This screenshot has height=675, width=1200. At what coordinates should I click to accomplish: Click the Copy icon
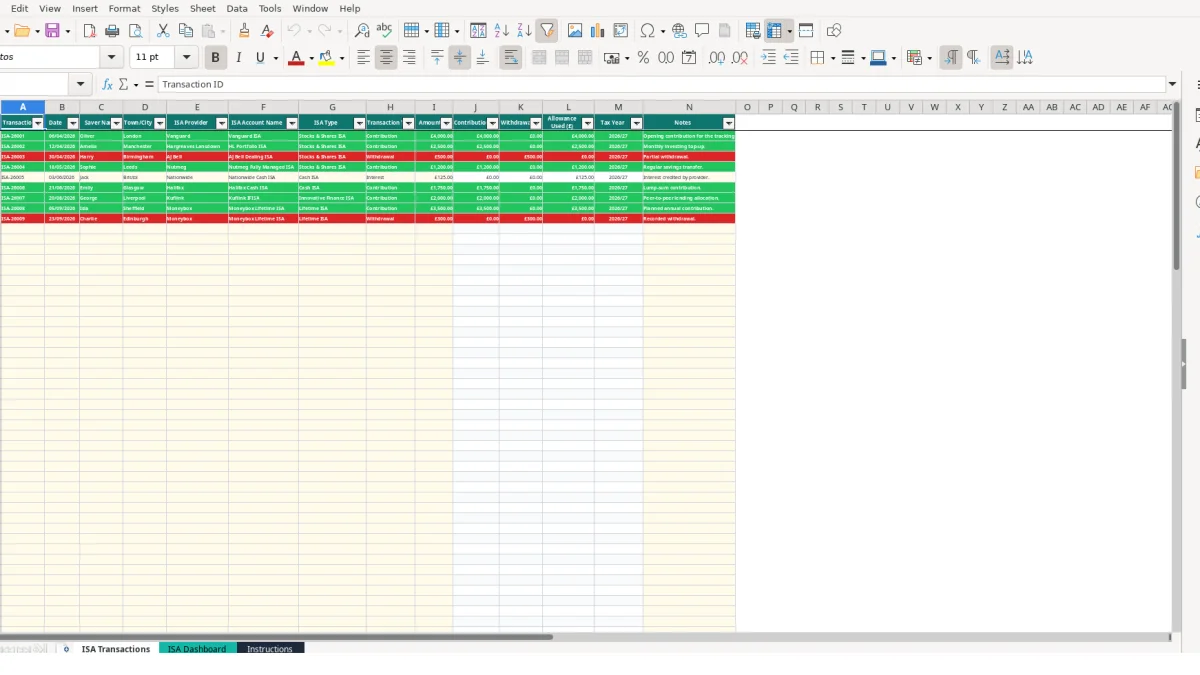pos(186,31)
